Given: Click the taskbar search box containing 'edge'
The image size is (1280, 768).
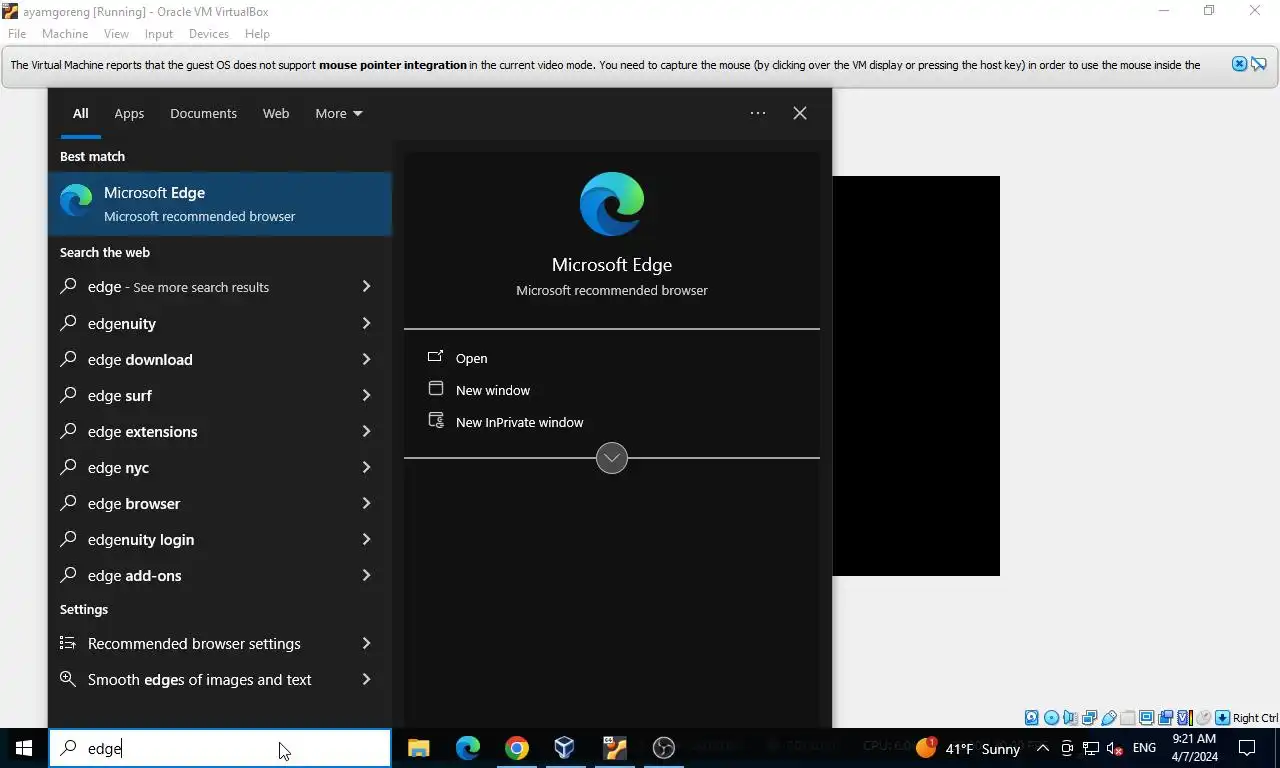Looking at the screenshot, I should 220,748.
